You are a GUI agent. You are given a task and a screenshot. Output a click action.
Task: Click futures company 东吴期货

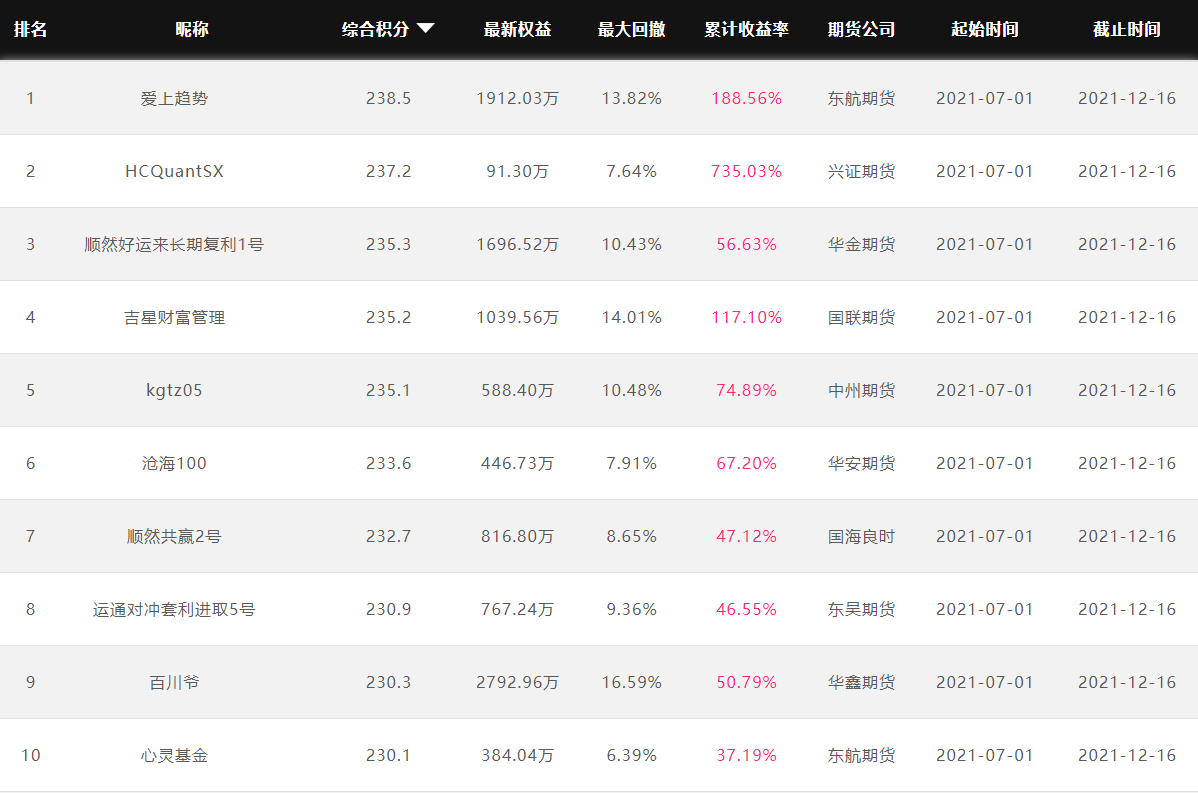click(861, 609)
